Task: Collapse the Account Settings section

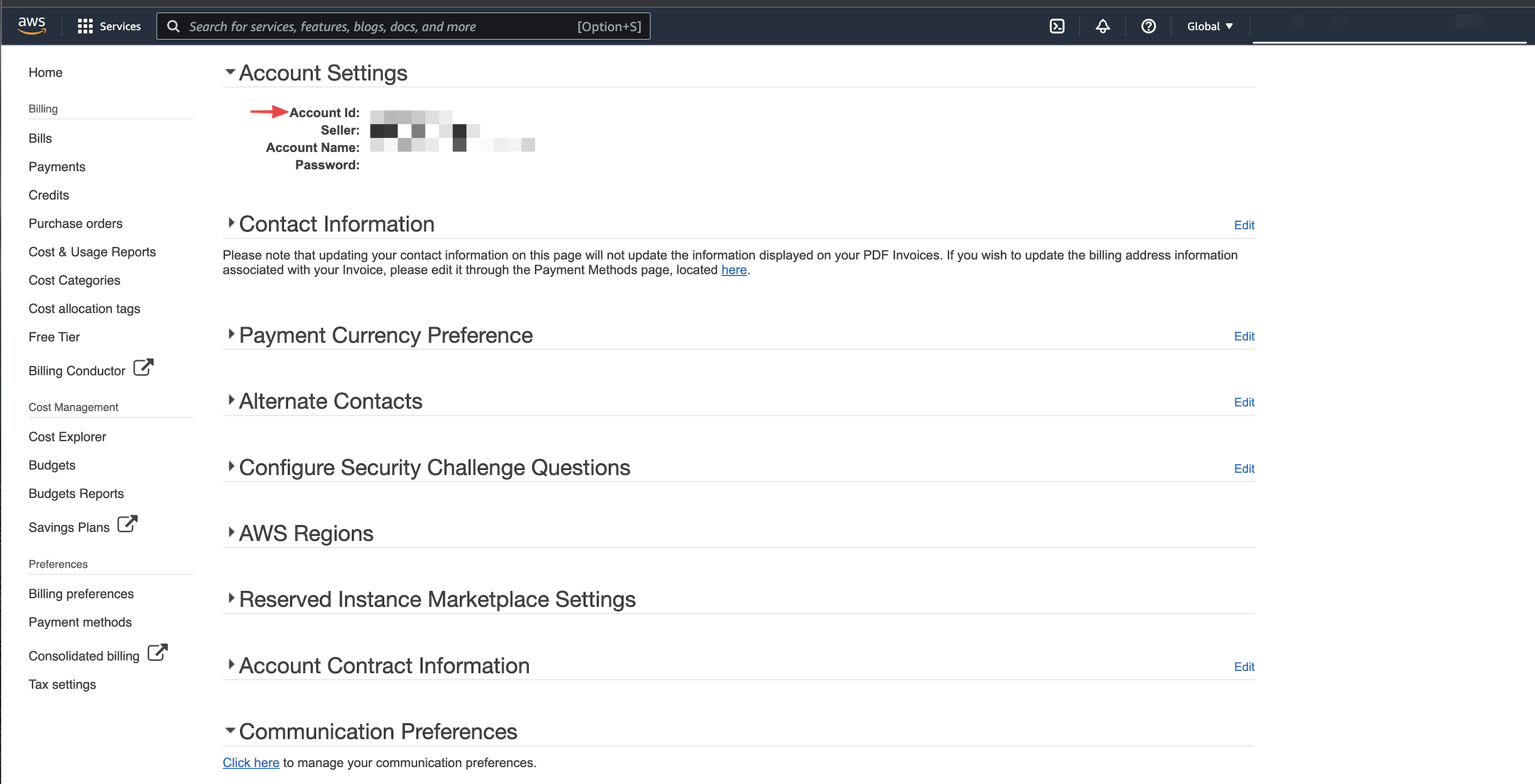Action: click(x=230, y=72)
